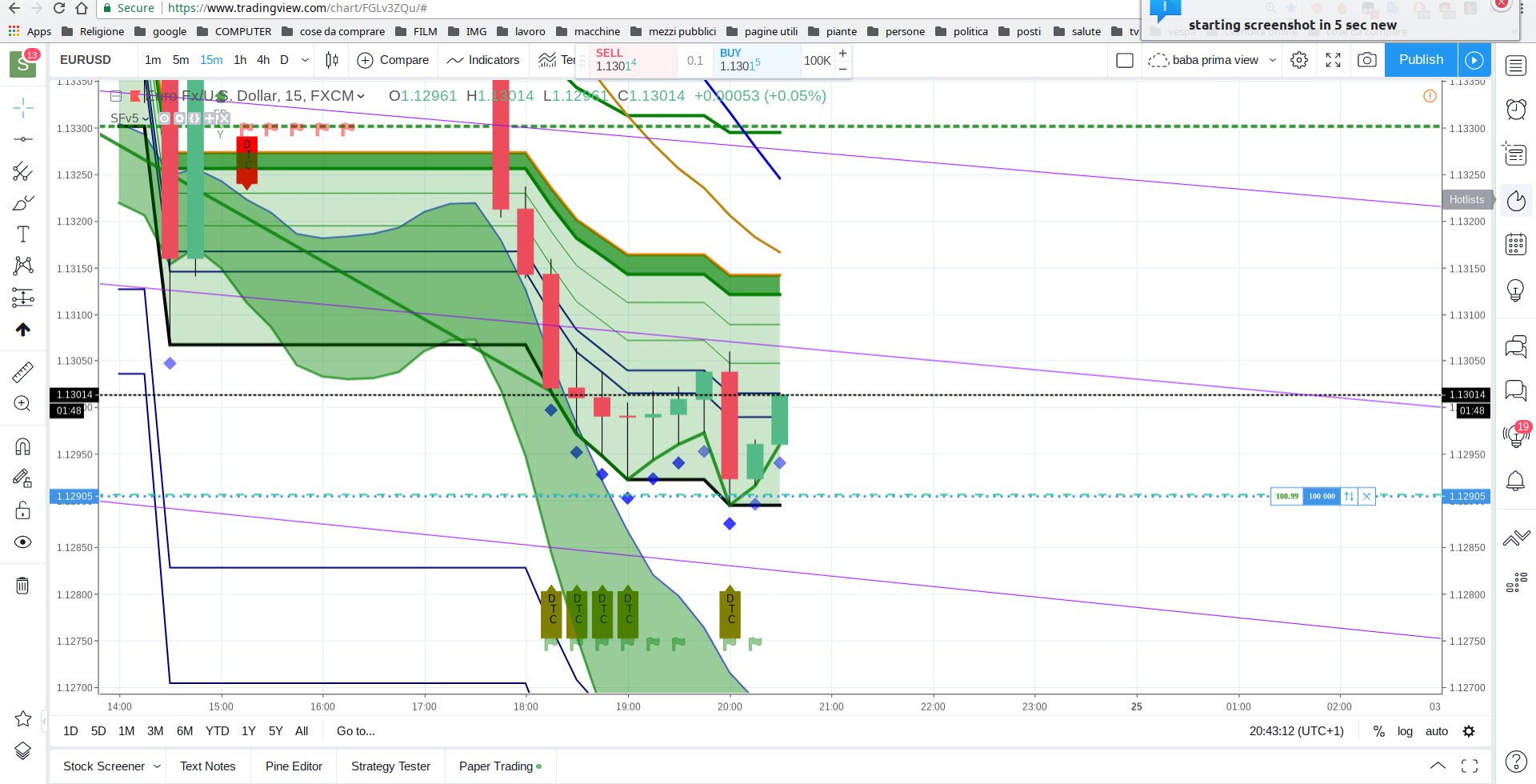Expand the interval list dropdown arrow
The image size is (1536, 784).
point(305,60)
